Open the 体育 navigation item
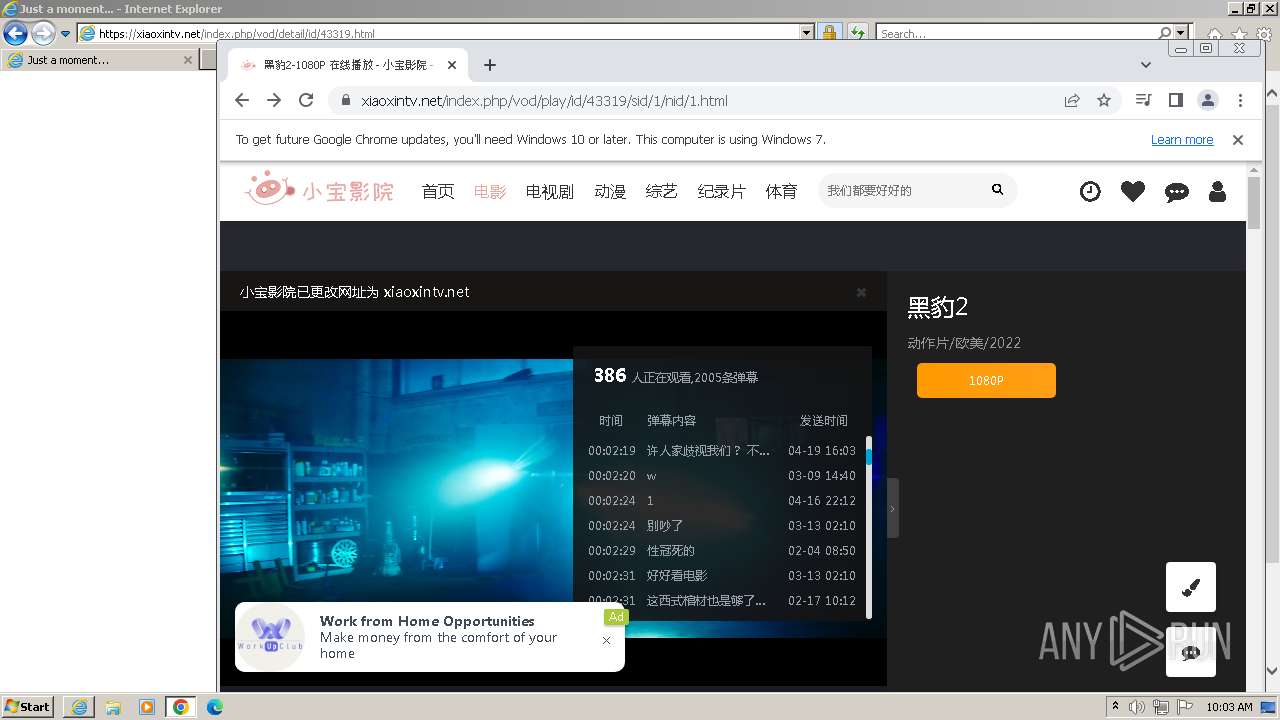 782,191
